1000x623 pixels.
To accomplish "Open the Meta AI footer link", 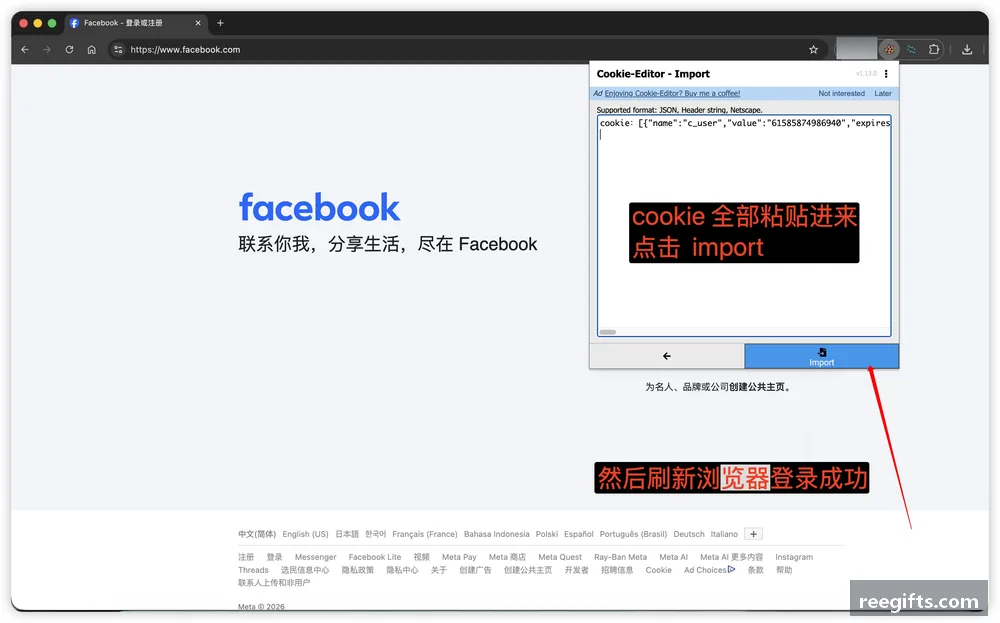I will pos(673,557).
